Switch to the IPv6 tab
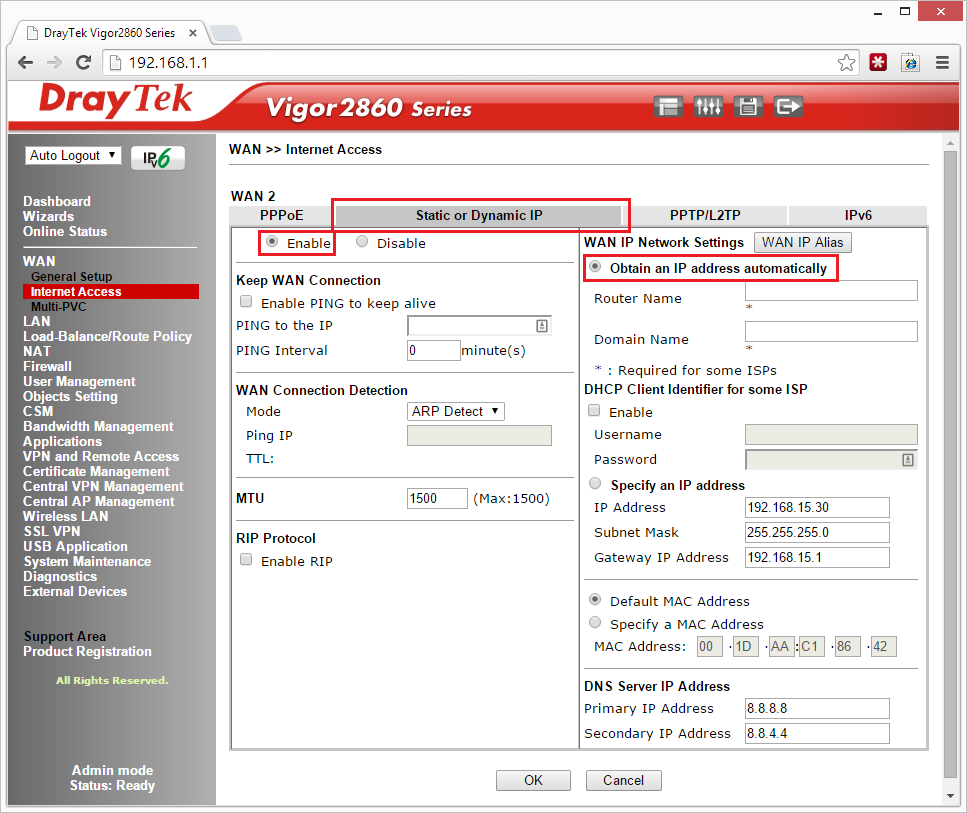This screenshot has width=967, height=813. [x=858, y=215]
